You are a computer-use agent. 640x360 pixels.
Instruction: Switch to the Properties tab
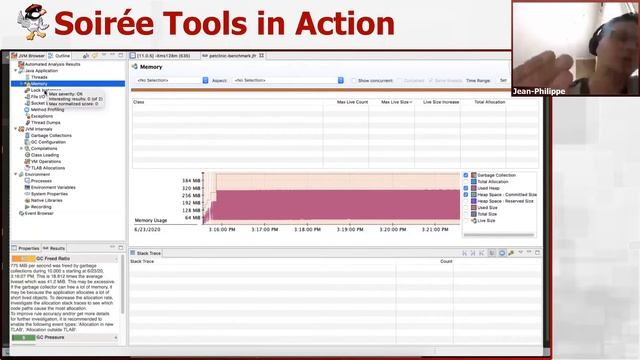25,248
